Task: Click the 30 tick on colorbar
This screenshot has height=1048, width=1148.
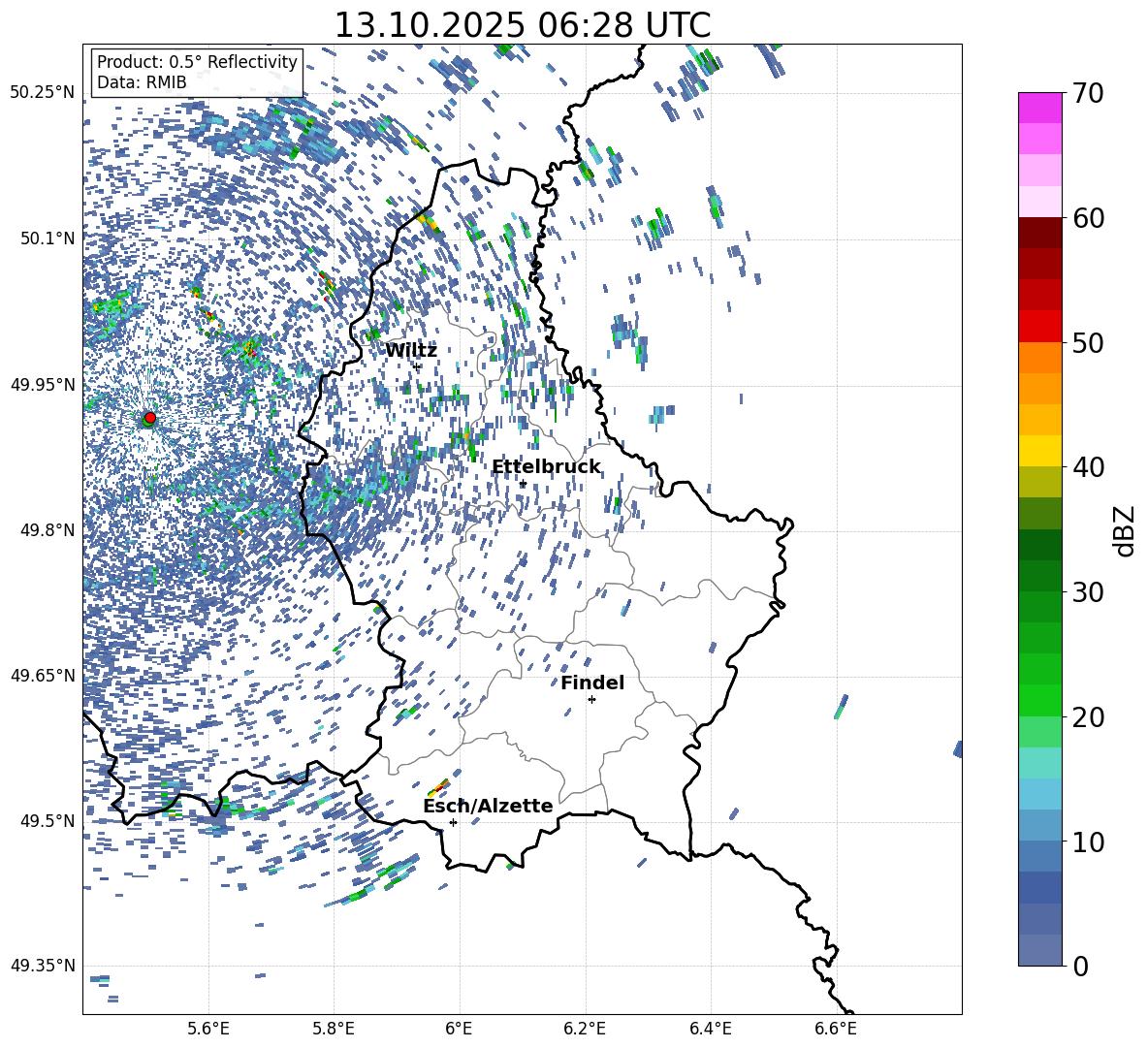Action: pos(1087,592)
